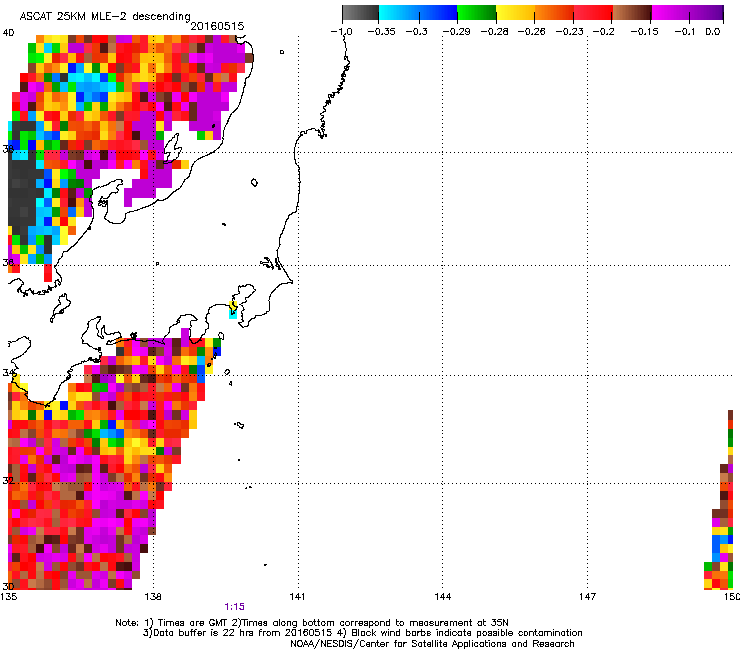Click the longitude label 135
740x650 pixels.
tap(9, 597)
